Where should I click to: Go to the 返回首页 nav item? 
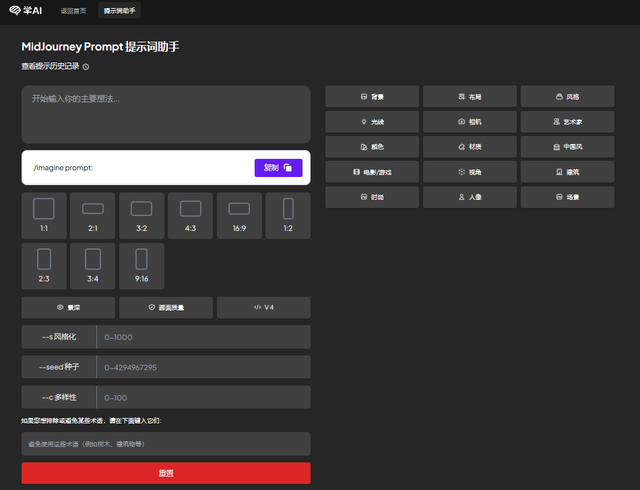[73, 11]
